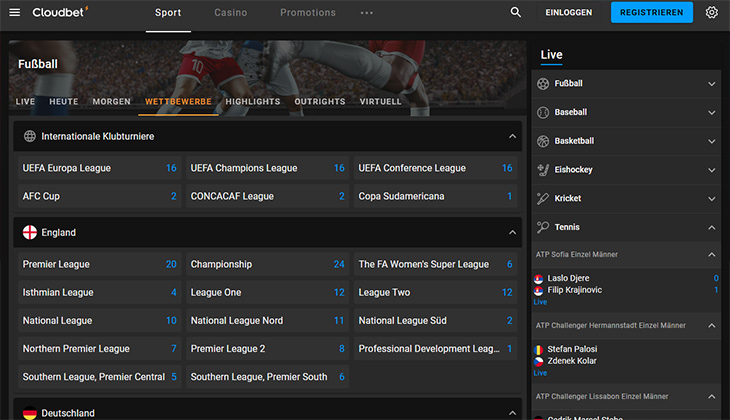The width and height of the screenshot is (730, 420).
Task: Open Northern Premier League competition
Action: (100, 348)
